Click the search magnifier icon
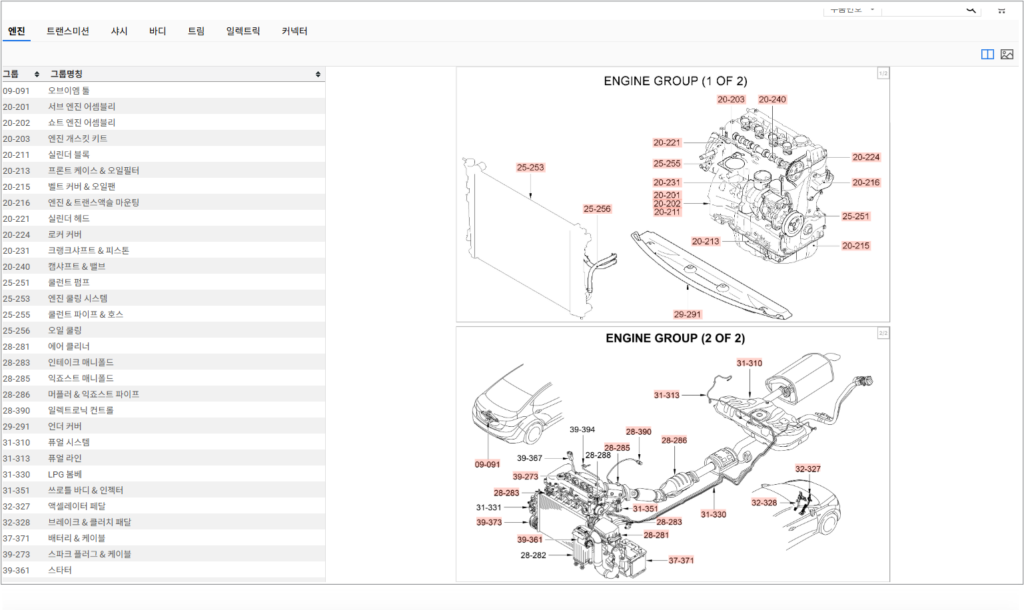1024x610 pixels. pyautogui.click(x=970, y=8)
